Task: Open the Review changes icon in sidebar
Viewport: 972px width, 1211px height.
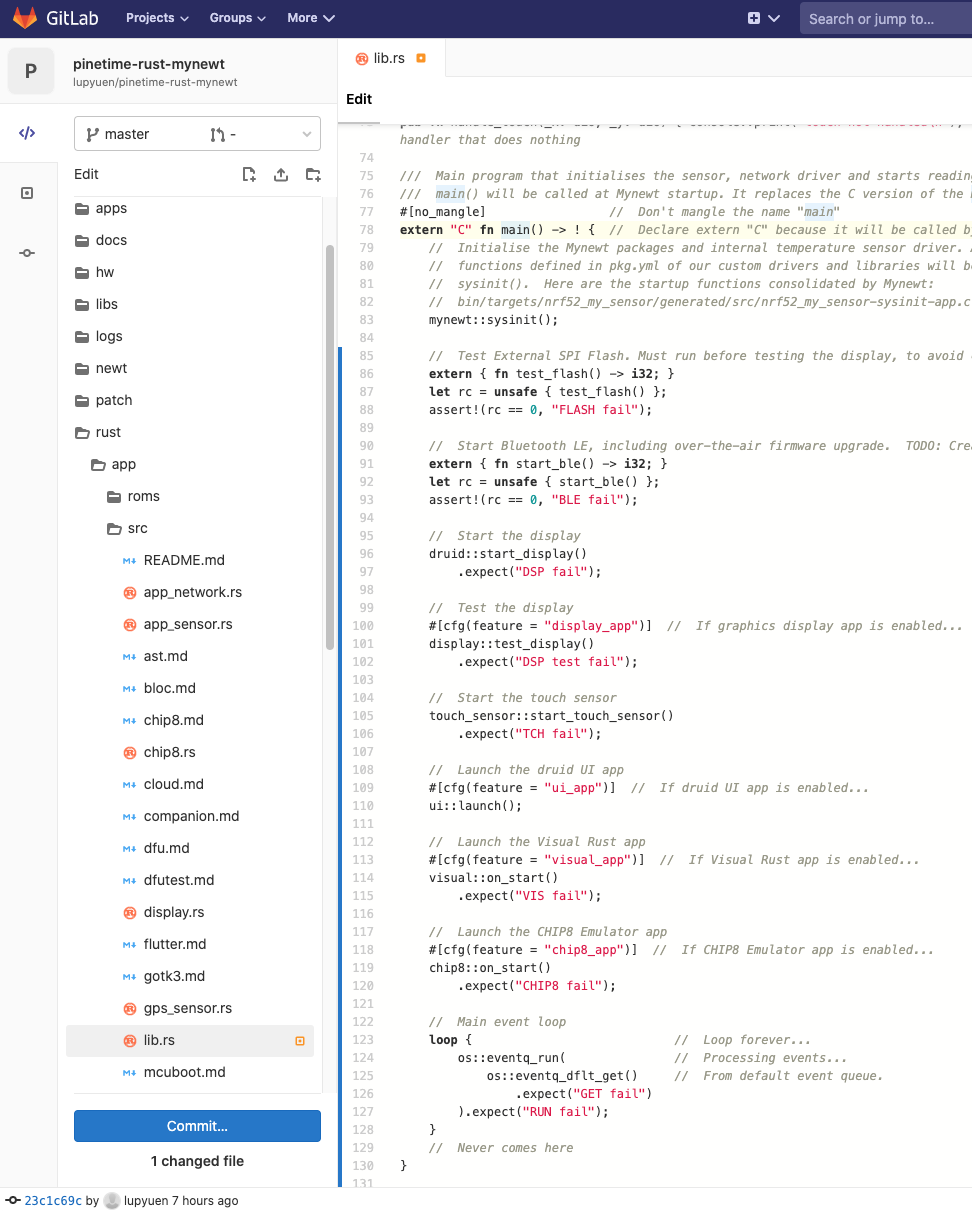Action: click(28, 193)
